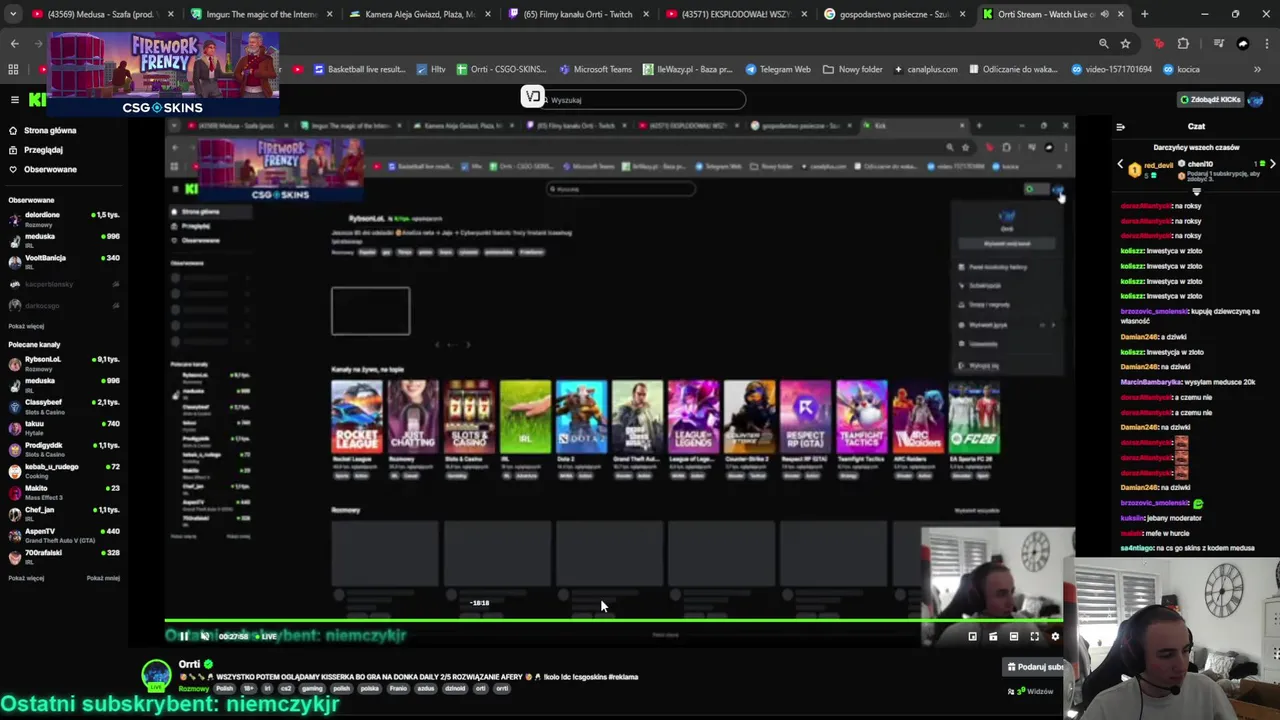The width and height of the screenshot is (1280, 720).
Task: Open recommended channel RybsonLoL
Action: pyautogui.click(x=64, y=363)
